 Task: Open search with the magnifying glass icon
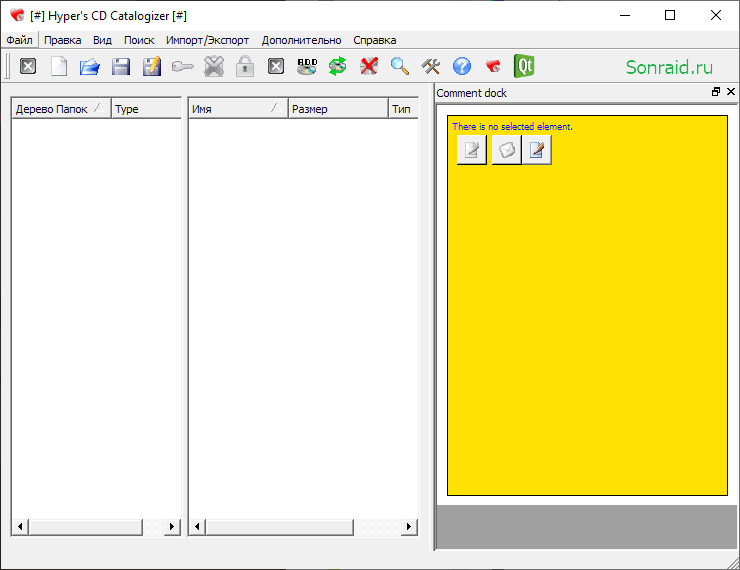400,67
